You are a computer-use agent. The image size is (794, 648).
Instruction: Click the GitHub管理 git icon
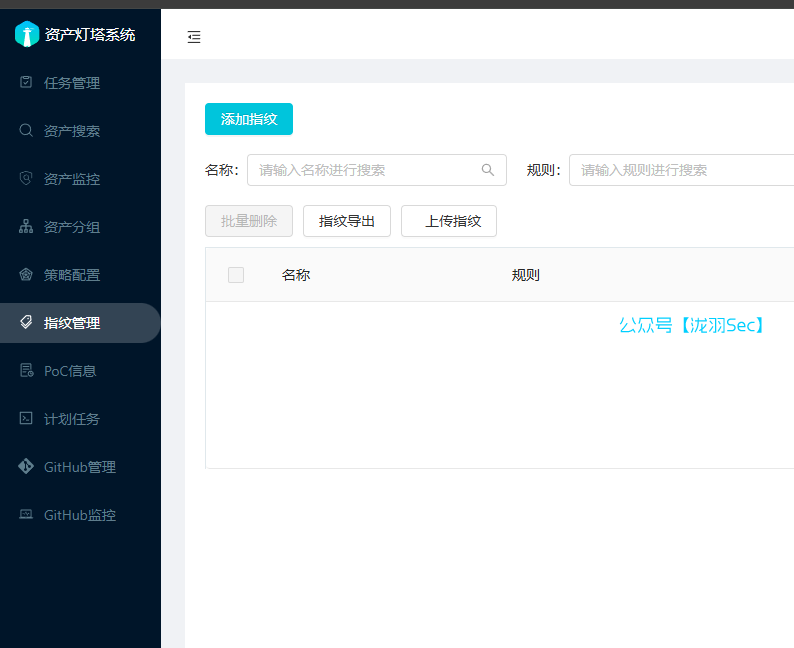[26, 467]
